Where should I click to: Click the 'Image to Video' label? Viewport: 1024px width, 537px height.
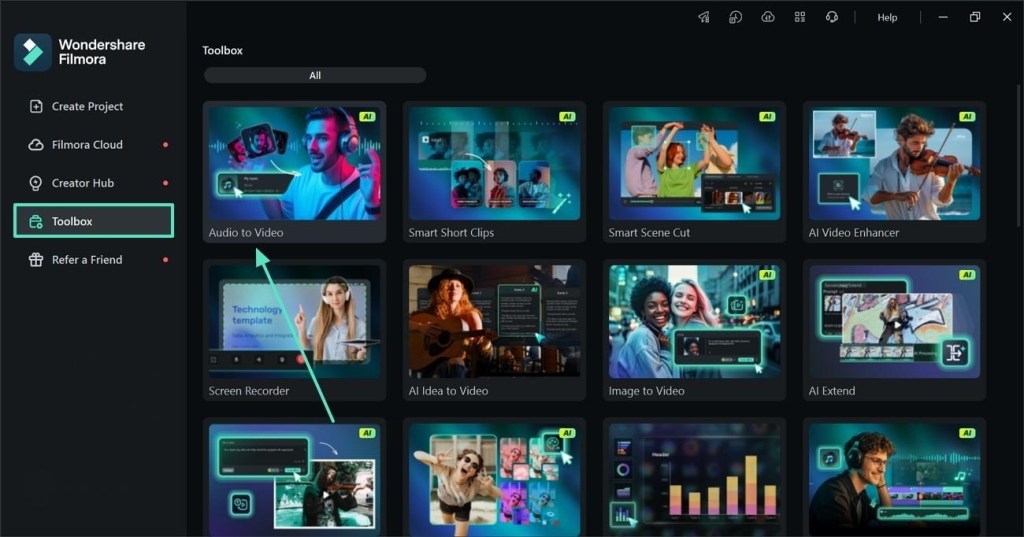647,391
